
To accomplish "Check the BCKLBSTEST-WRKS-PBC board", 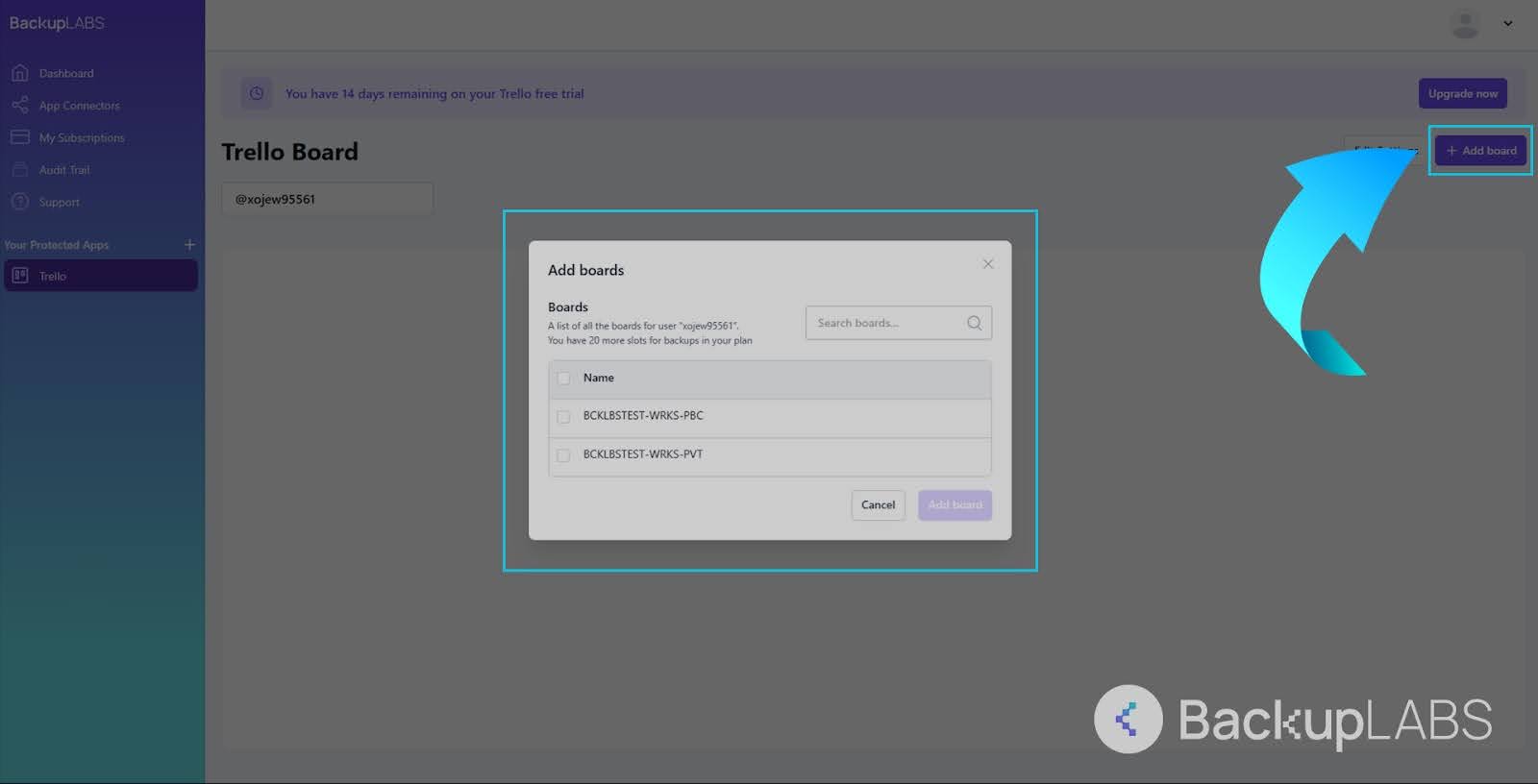I will point(563,417).
